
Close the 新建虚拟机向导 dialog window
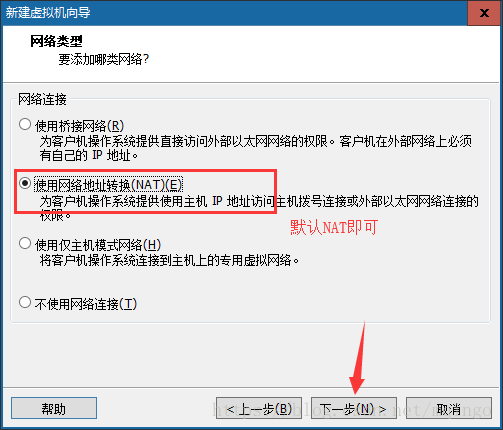coord(484,13)
